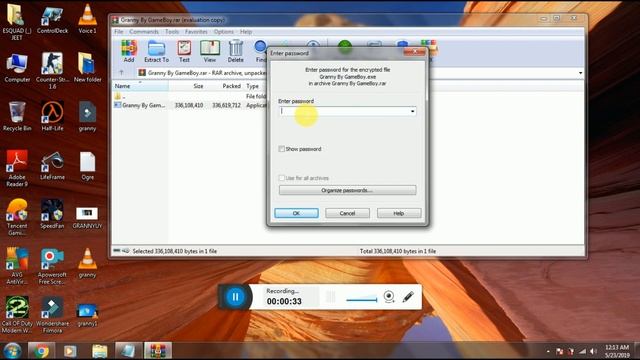Go up one folder level in WinRAR
640x360 pixels.
pos(121,73)
